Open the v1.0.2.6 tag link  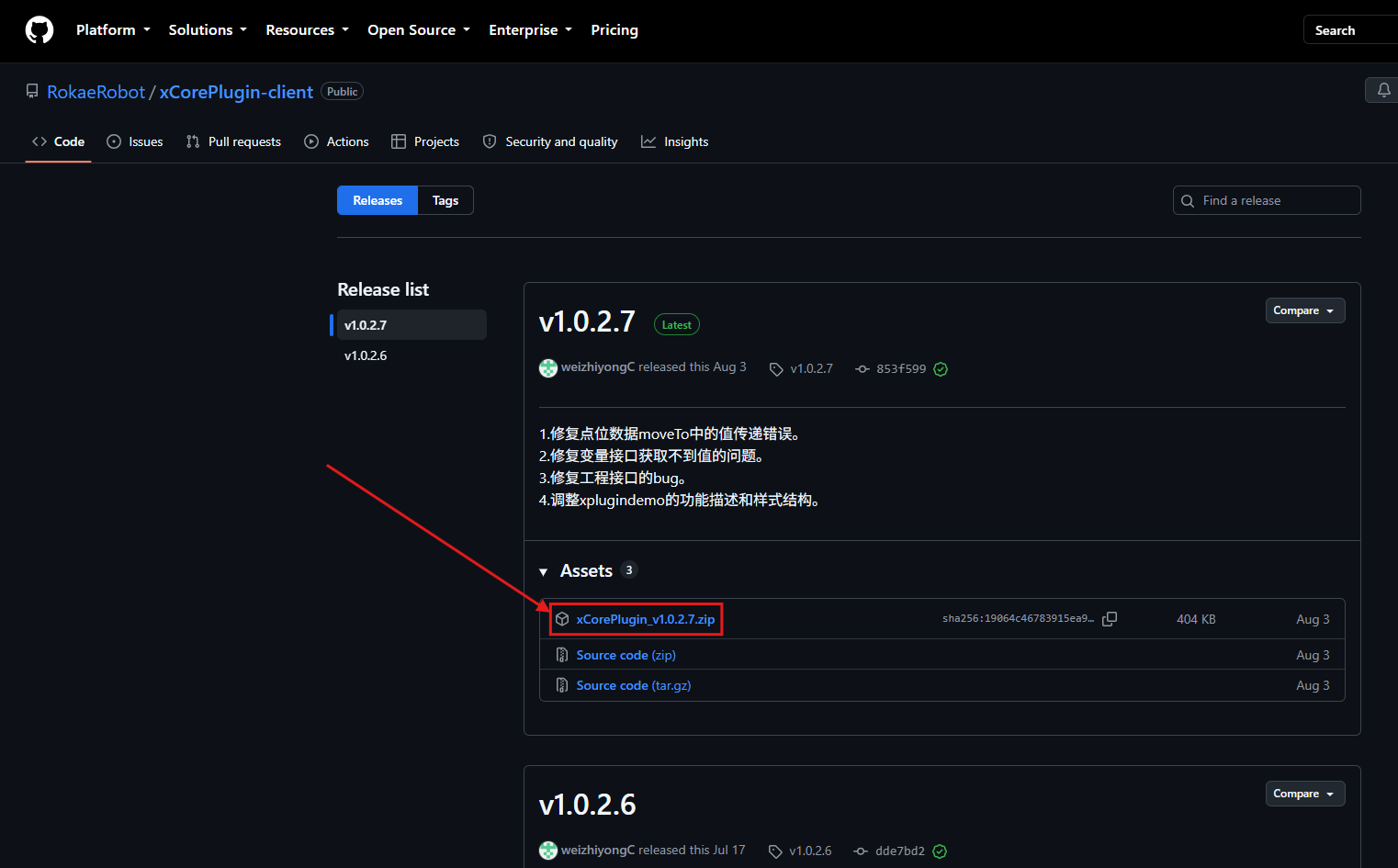tap(810, 851)
